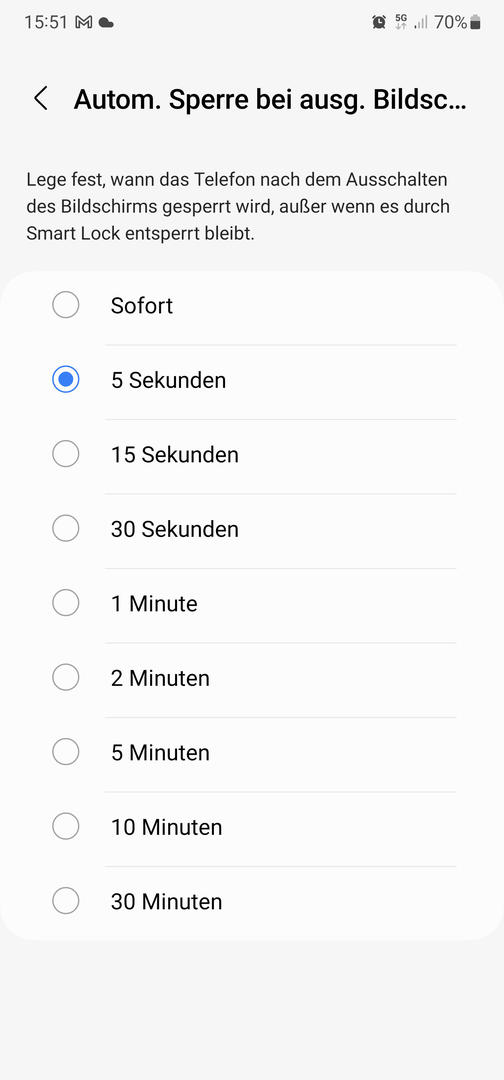Select the 5 Sekunden radio button
504x1080 pixels.
coord(65,379)
